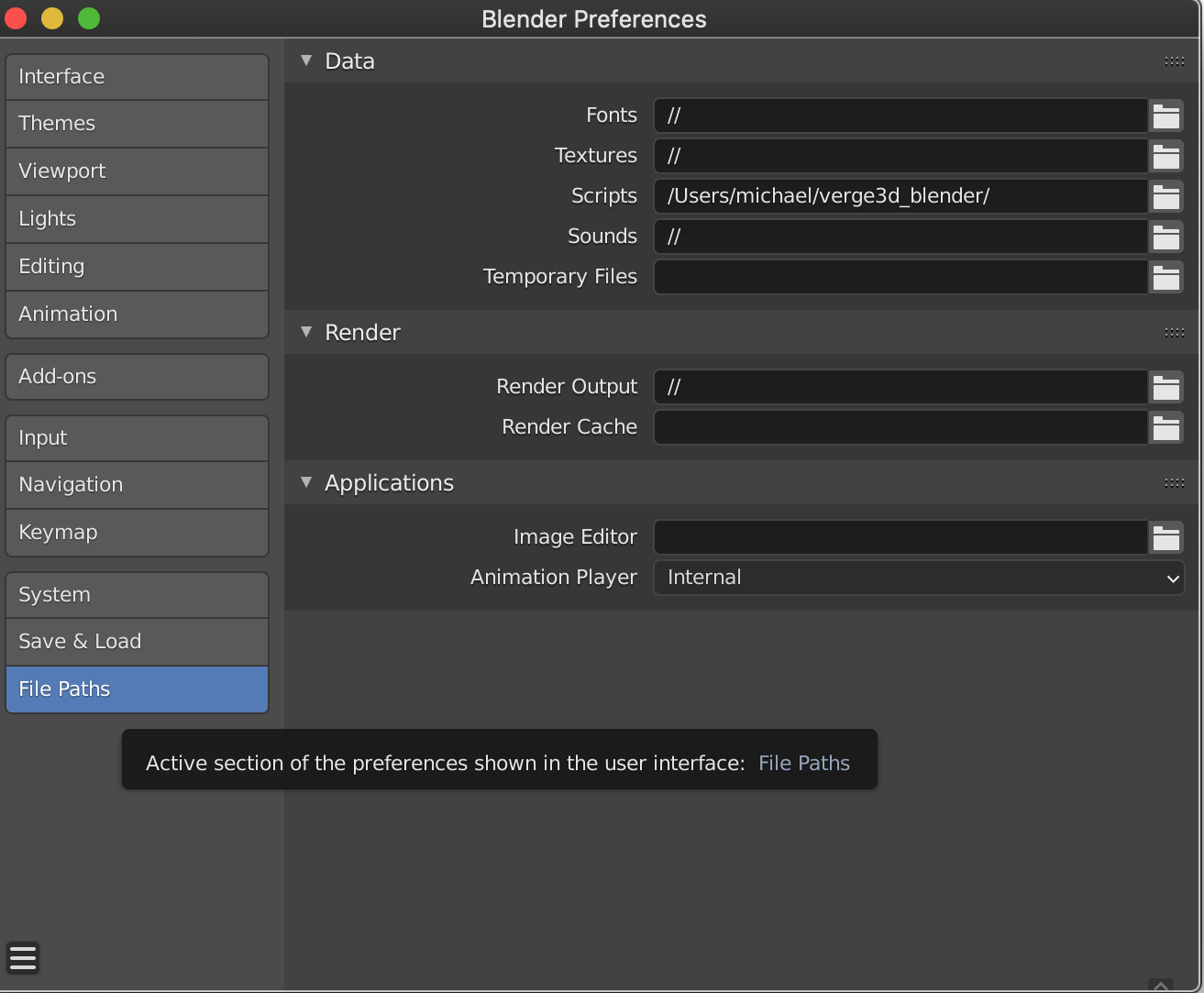Open the Save & Load section
Image resolution: width=1204 pixels, height=993 pixels.
(138, 642)
